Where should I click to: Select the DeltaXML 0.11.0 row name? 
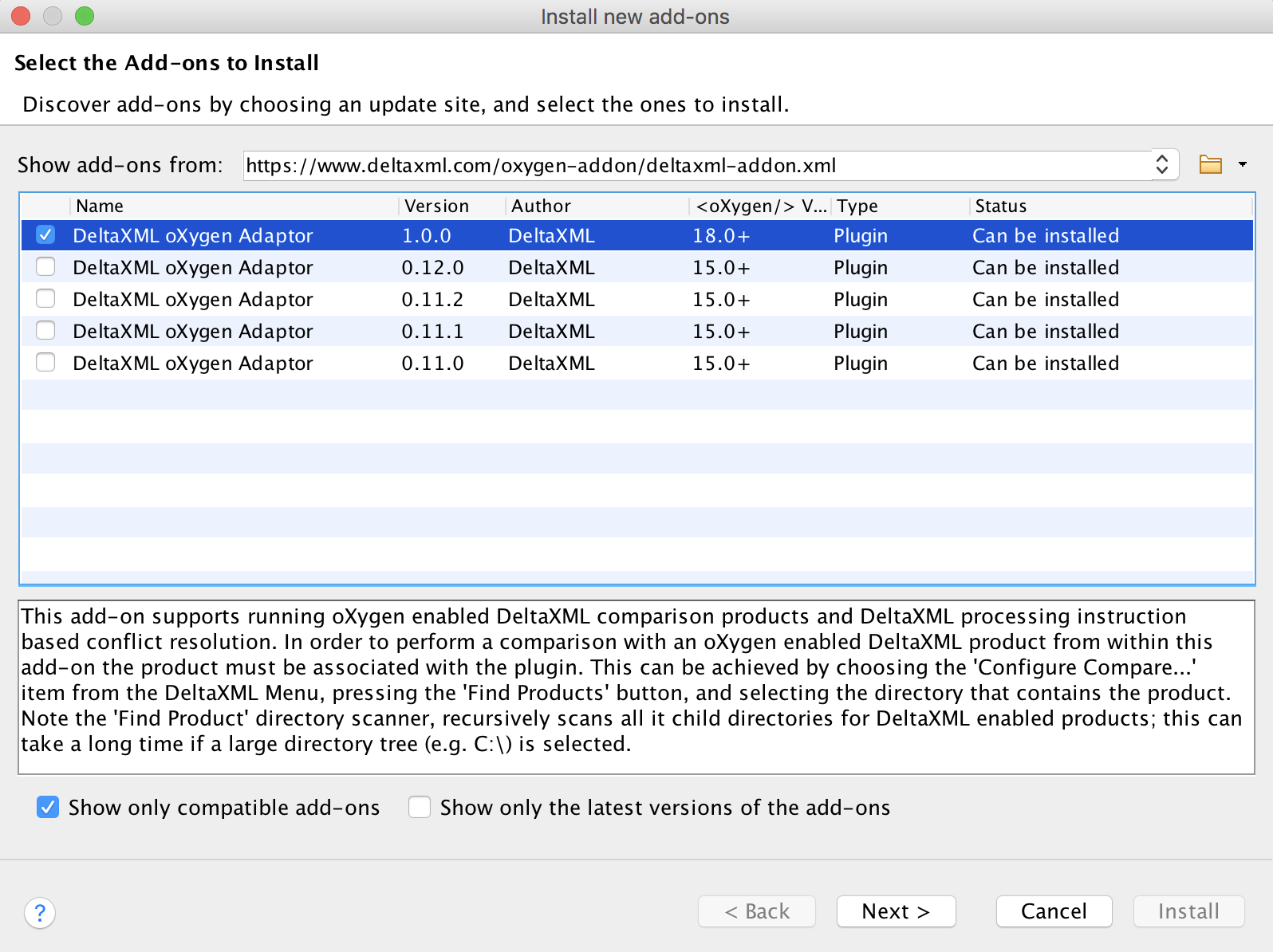pyautogui.click(x=192, y=364)
